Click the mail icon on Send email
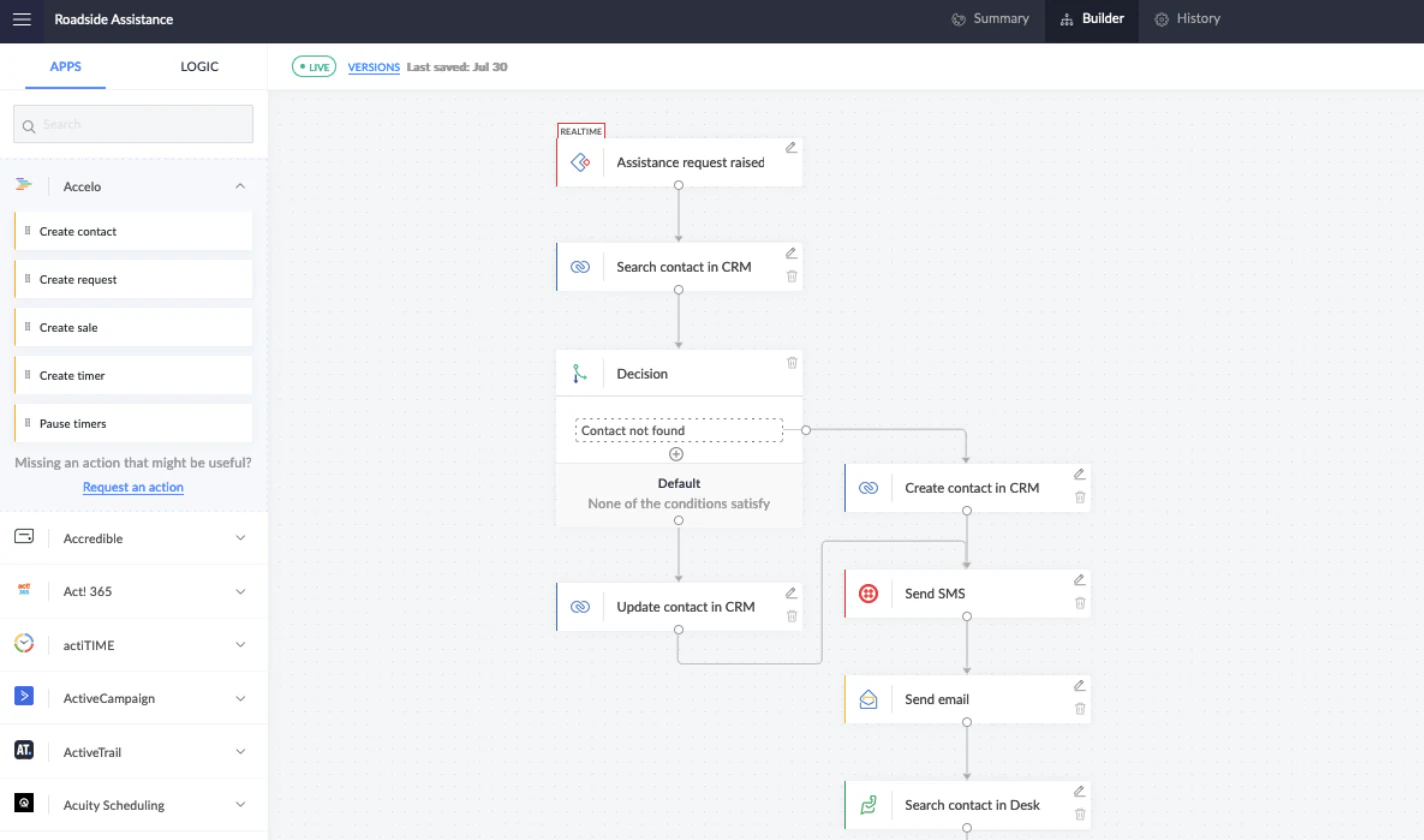Viewport: 1424px width, 840px height. point(868,700)
